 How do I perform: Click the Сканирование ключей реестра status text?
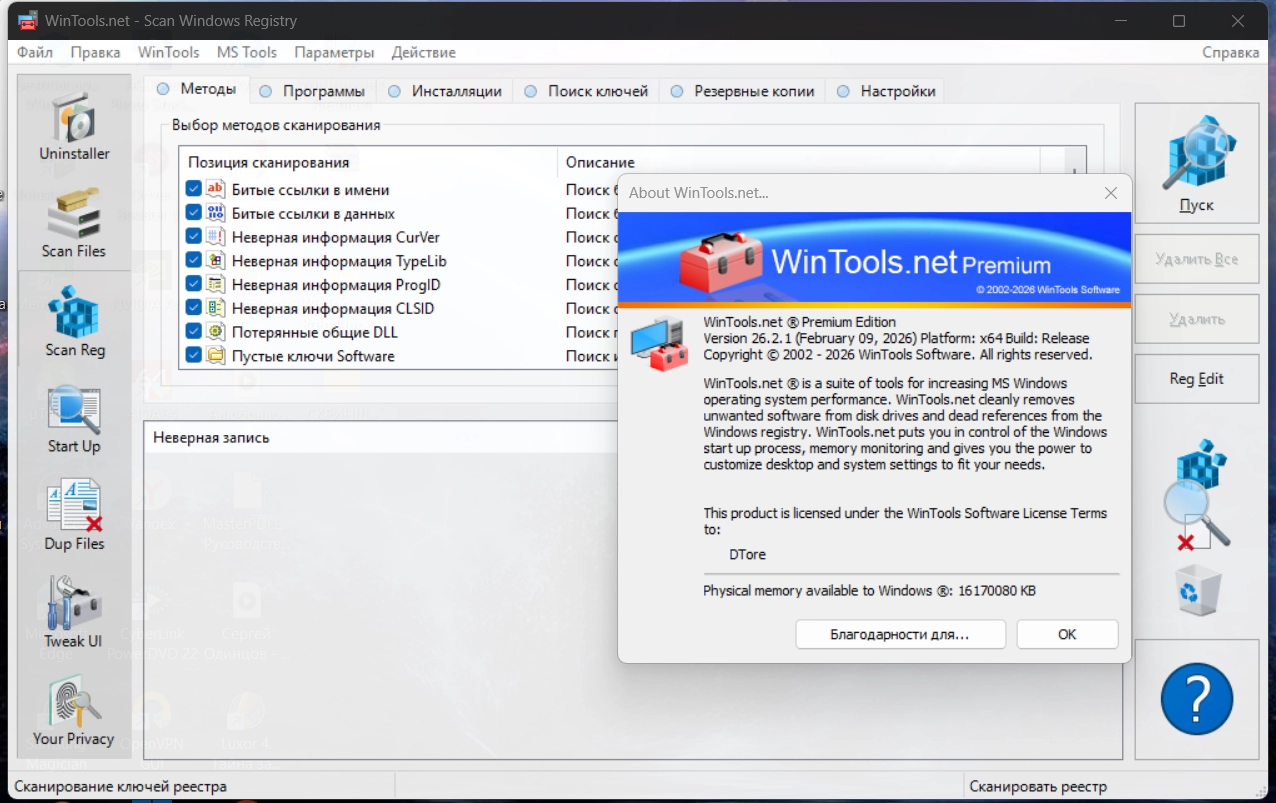120,786
